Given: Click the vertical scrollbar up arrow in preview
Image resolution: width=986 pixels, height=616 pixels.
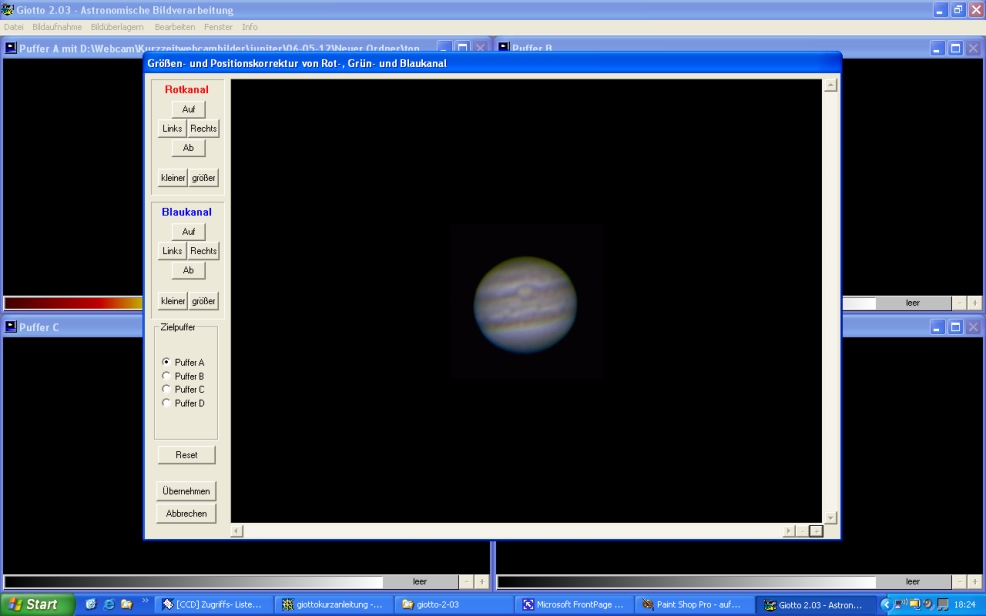Looking at the screenshot, I should click(x=830, y=86).
